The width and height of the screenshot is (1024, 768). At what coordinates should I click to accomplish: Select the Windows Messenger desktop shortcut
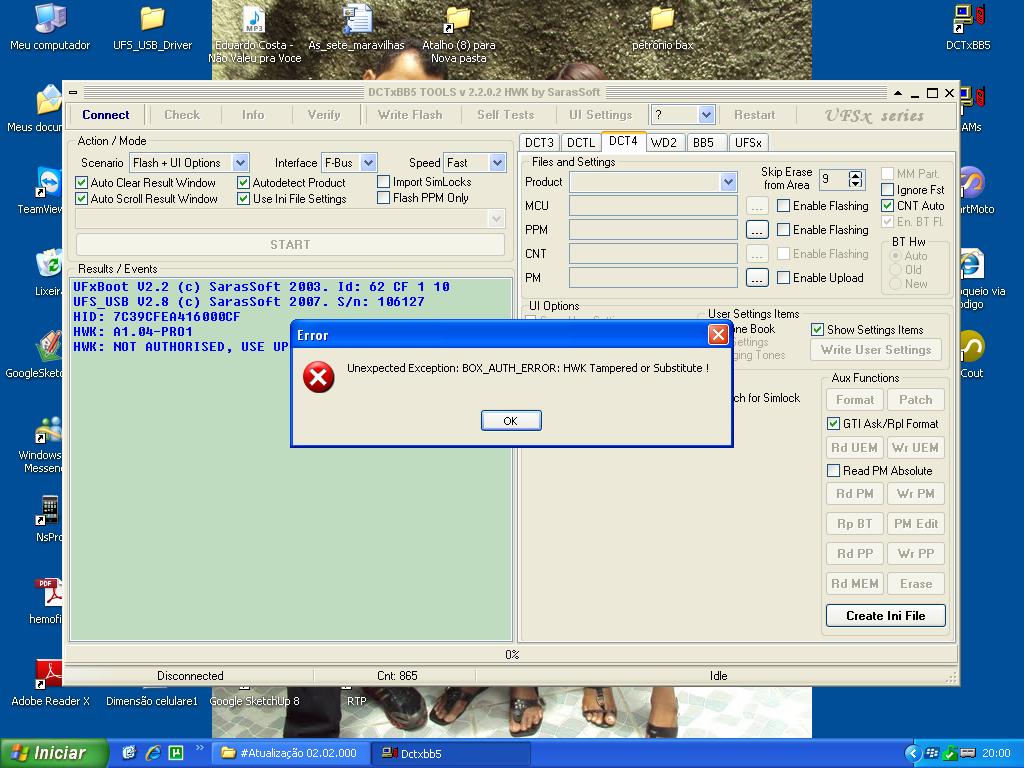point(49,430)
